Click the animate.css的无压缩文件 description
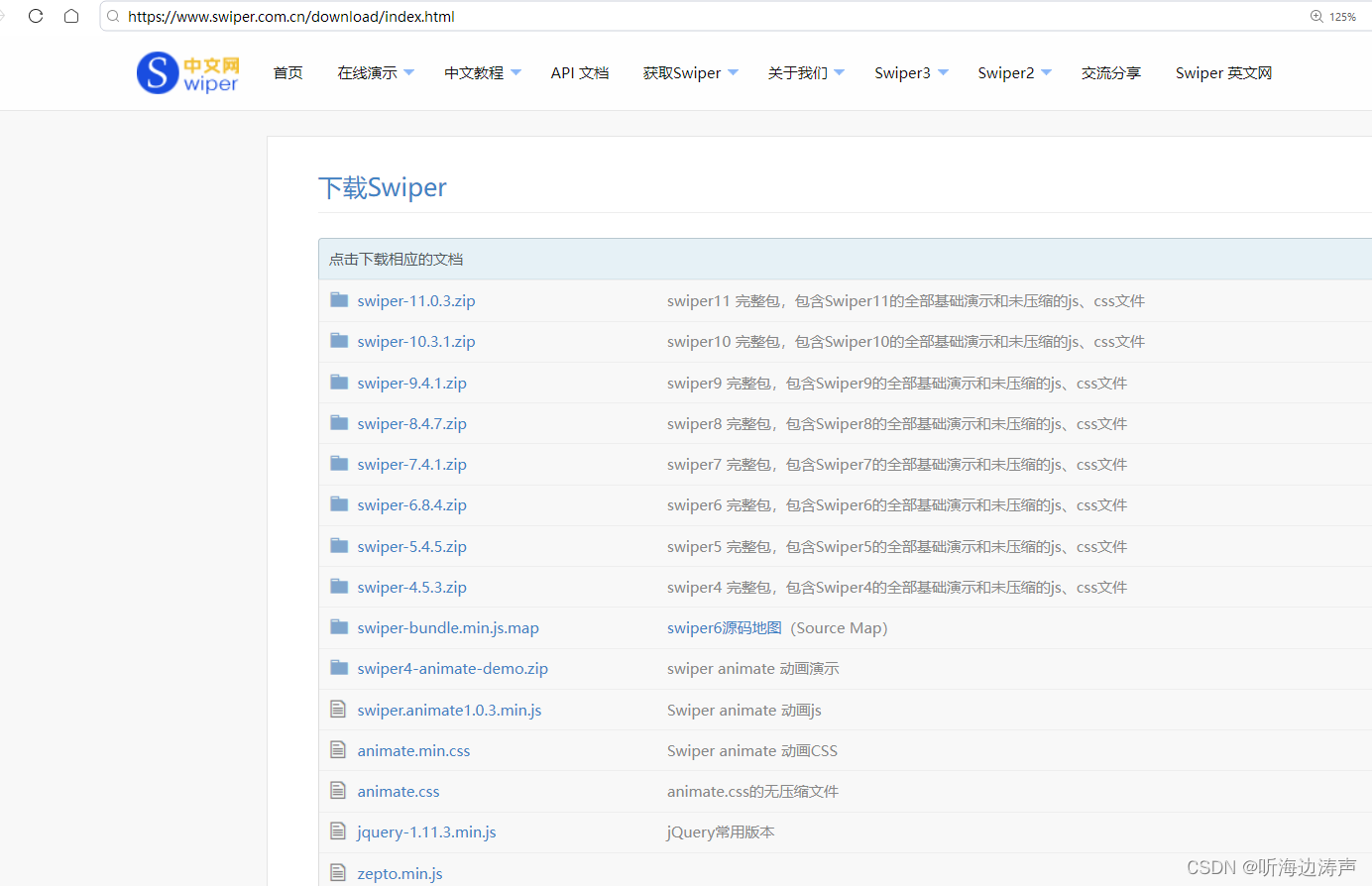This screenshot has height=886, width=1372. click(752, 791)
